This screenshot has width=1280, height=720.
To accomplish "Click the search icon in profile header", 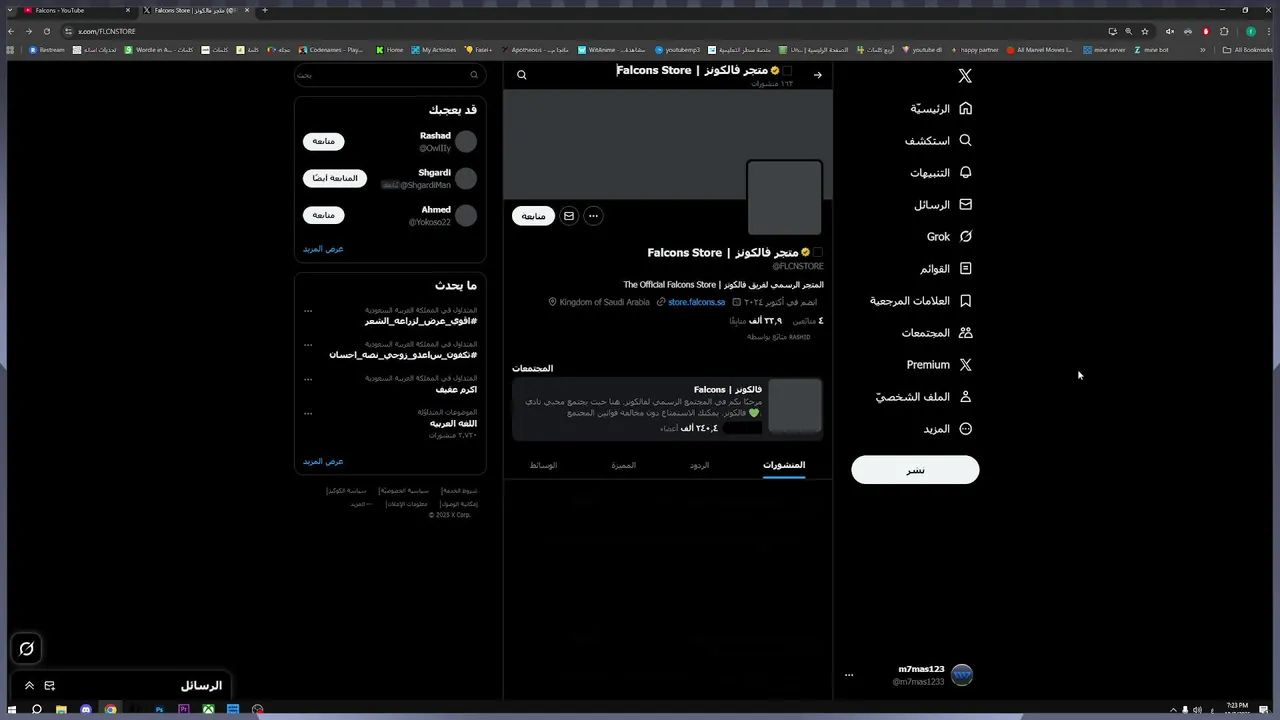I will [x=521, y=75].
